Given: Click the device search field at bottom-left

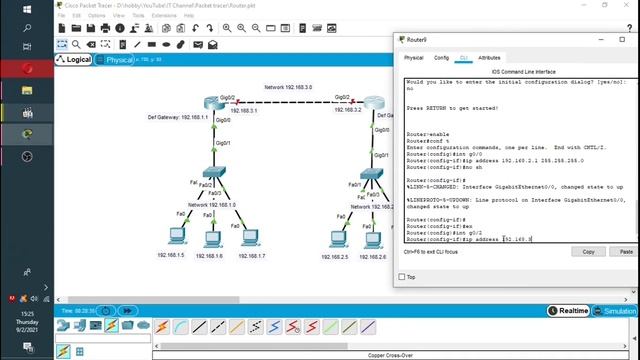Looking at the screenshot, I should 103,338.
